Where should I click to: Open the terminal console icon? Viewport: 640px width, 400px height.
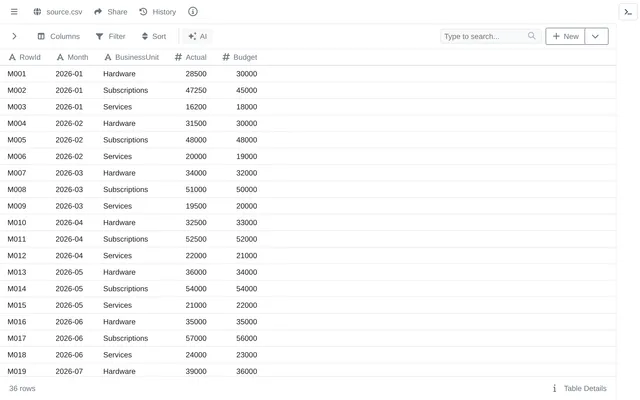(628, 12)
